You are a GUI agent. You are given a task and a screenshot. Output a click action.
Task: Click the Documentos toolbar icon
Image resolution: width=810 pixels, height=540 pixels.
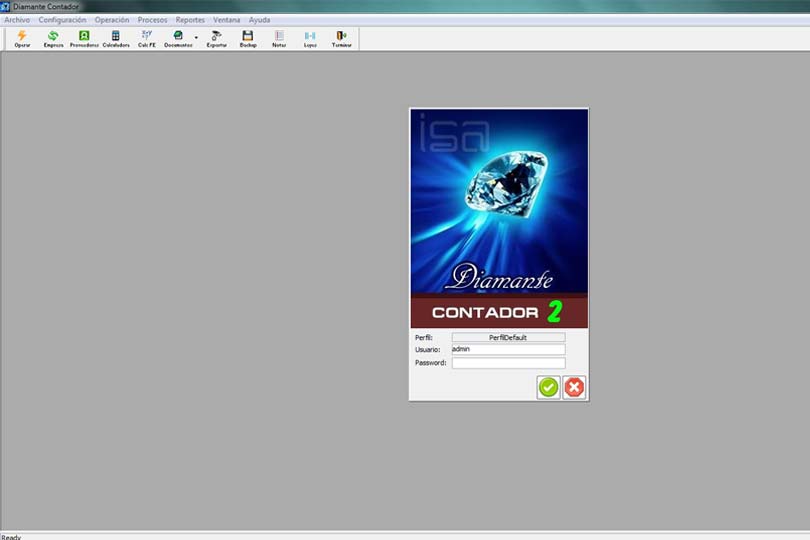tap(178, 39)
